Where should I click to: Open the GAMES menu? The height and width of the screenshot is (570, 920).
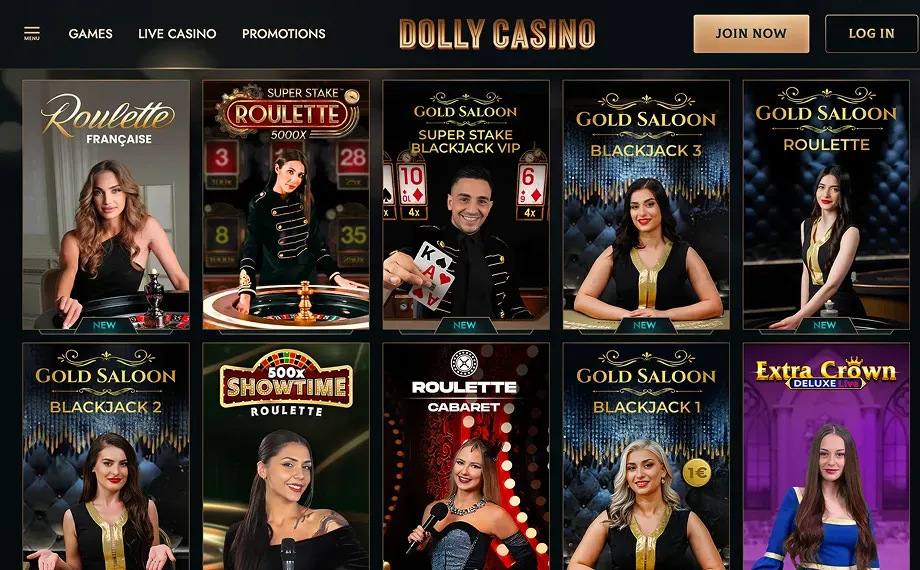[x=90, y=33]
